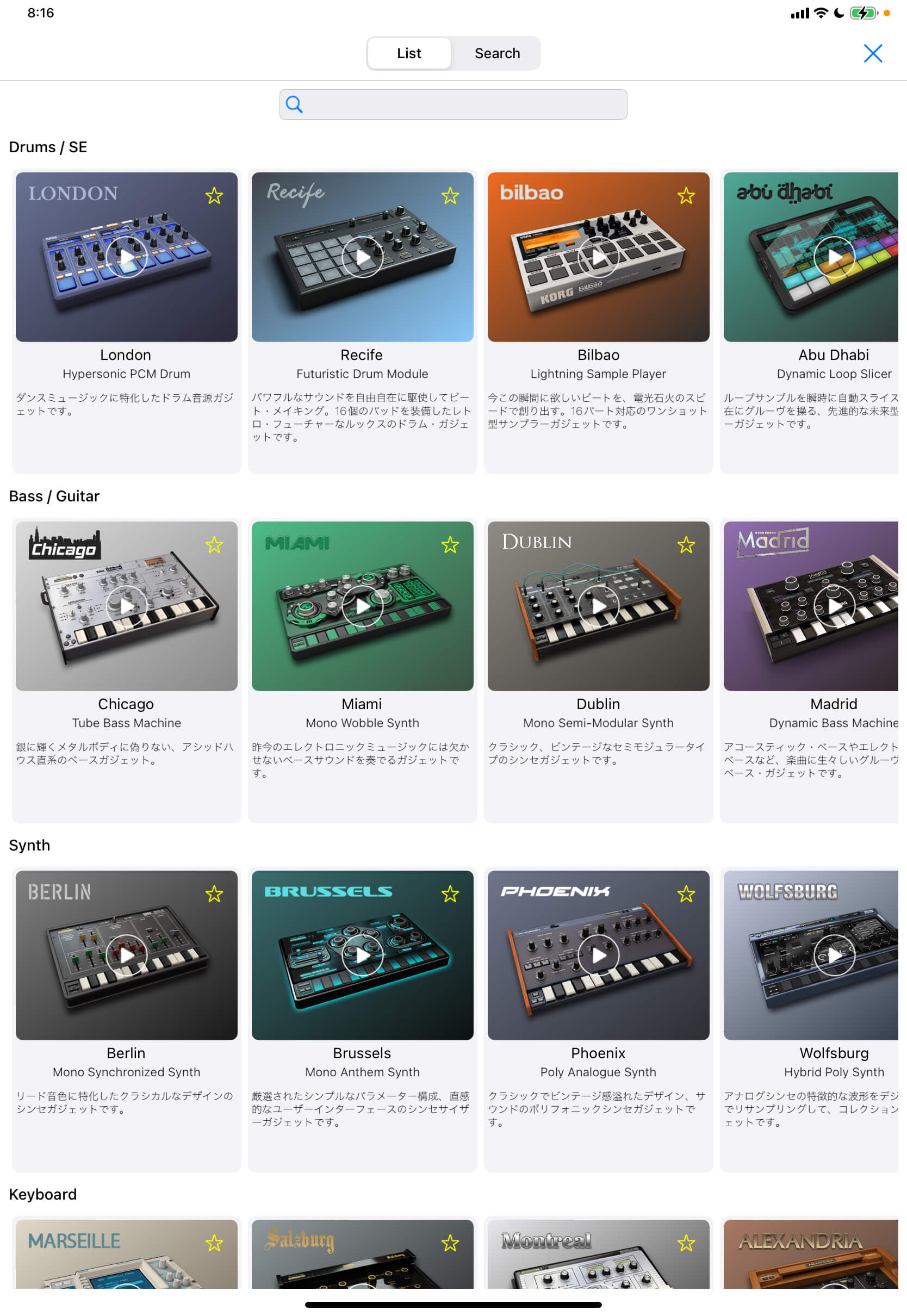Toggle favorite star on Chicago
The width and height of the screenshot is (907, 1316).
click(x=214, y=545)
